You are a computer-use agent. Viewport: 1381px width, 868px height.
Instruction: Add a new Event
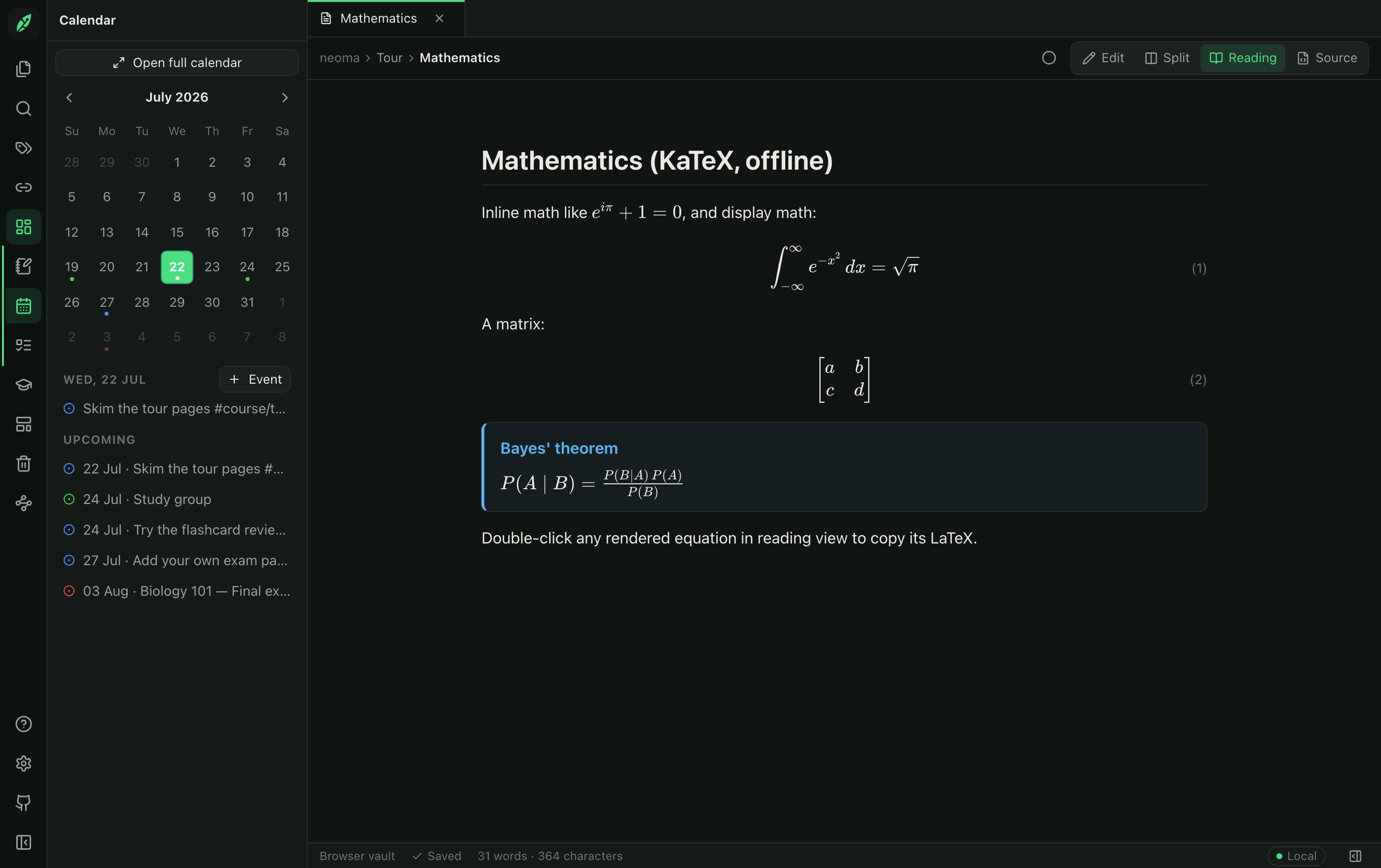tap(254, 379)
